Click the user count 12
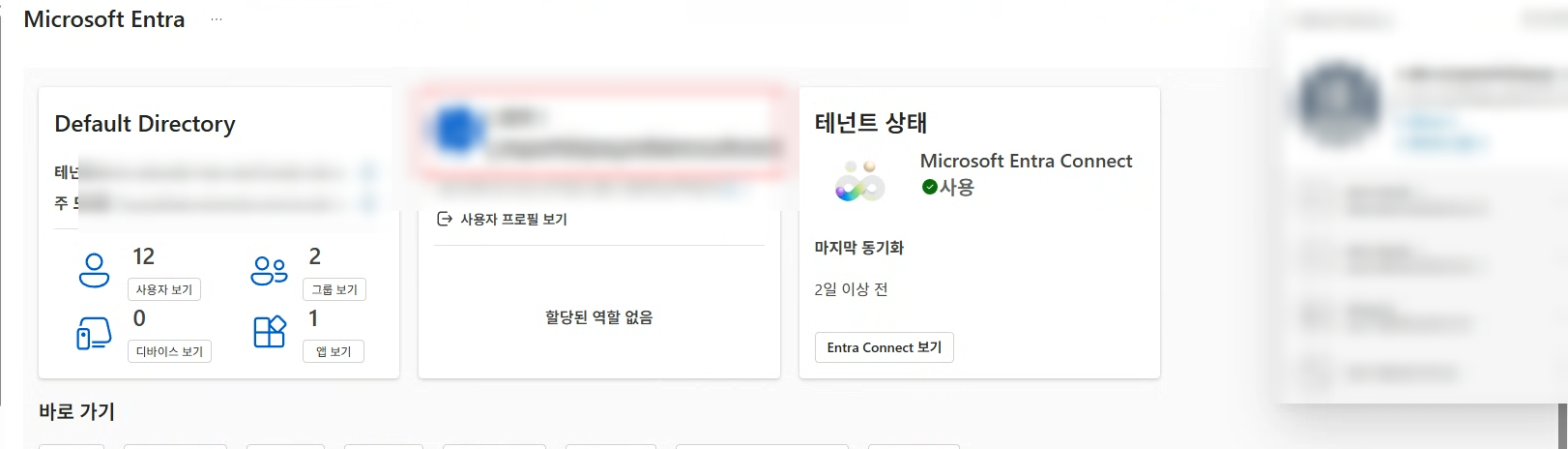Screen dimensions: 1568x449 [143, 256]
